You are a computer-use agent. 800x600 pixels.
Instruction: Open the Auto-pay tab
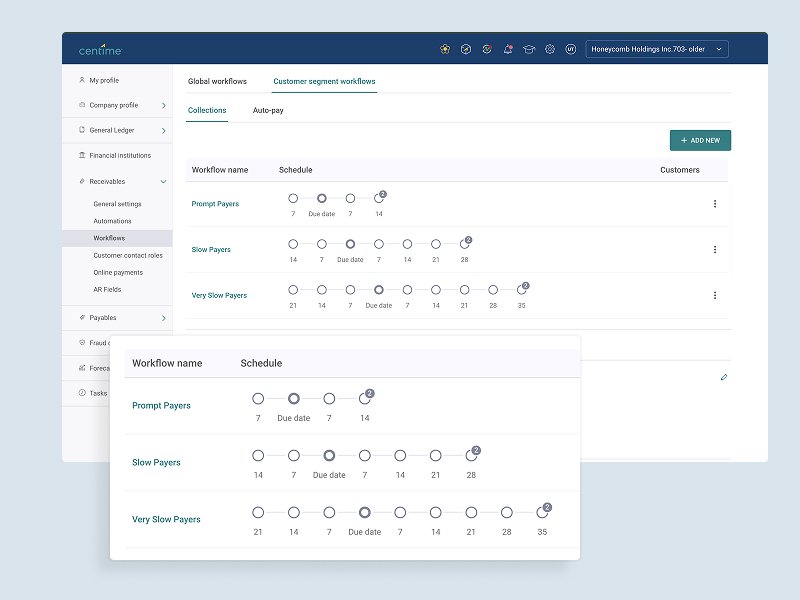point(268,110)
